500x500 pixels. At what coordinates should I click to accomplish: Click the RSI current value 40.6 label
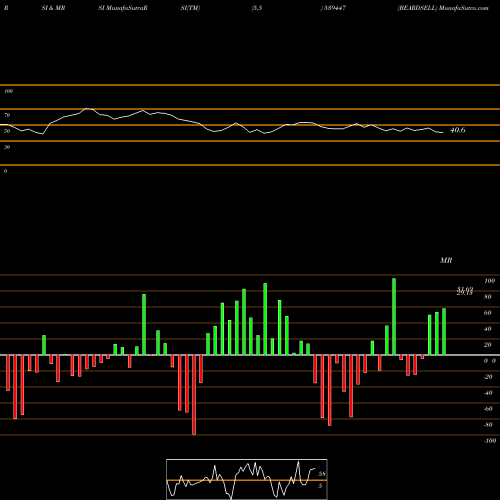(457, 130)
